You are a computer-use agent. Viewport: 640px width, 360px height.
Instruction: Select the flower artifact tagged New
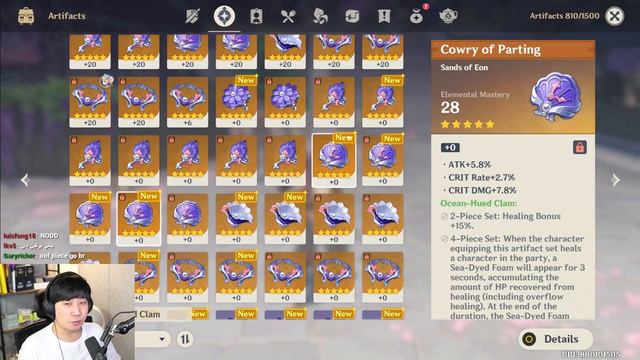click(x=236, y=102)
